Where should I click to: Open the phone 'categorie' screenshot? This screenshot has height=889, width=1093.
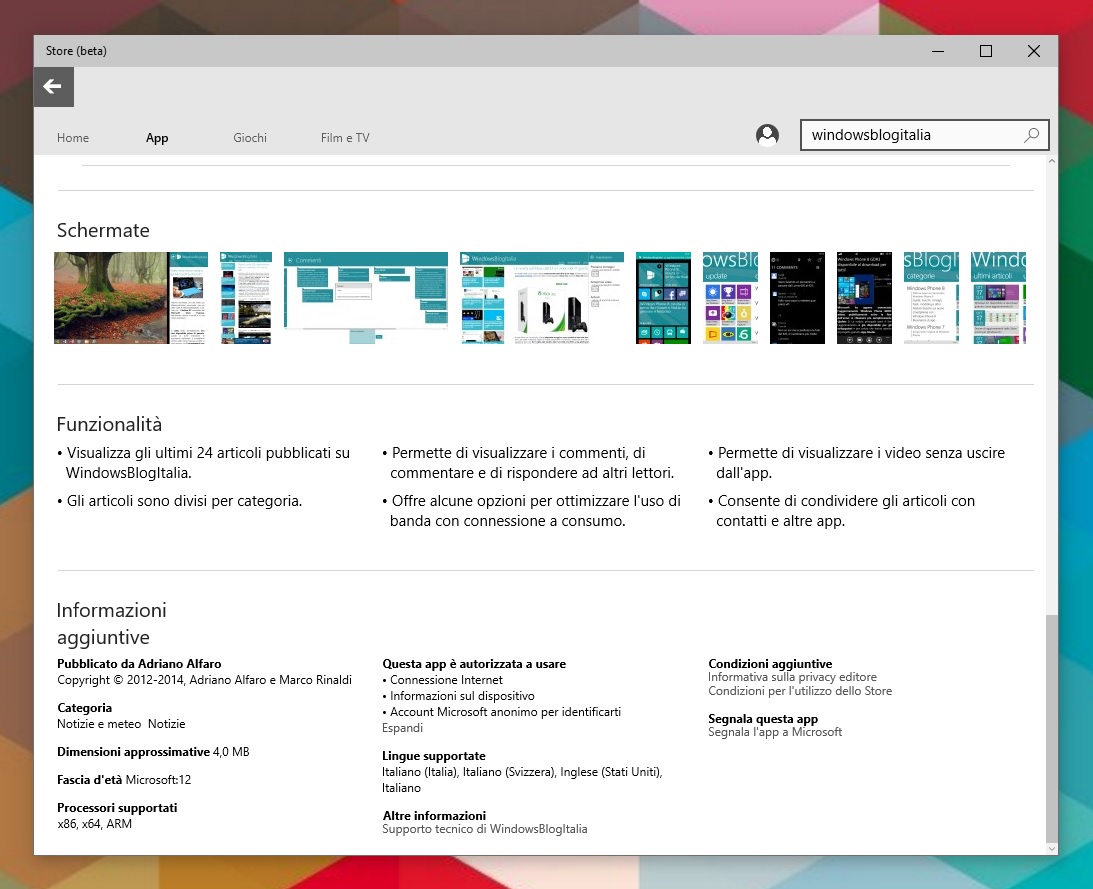point(931,298)
